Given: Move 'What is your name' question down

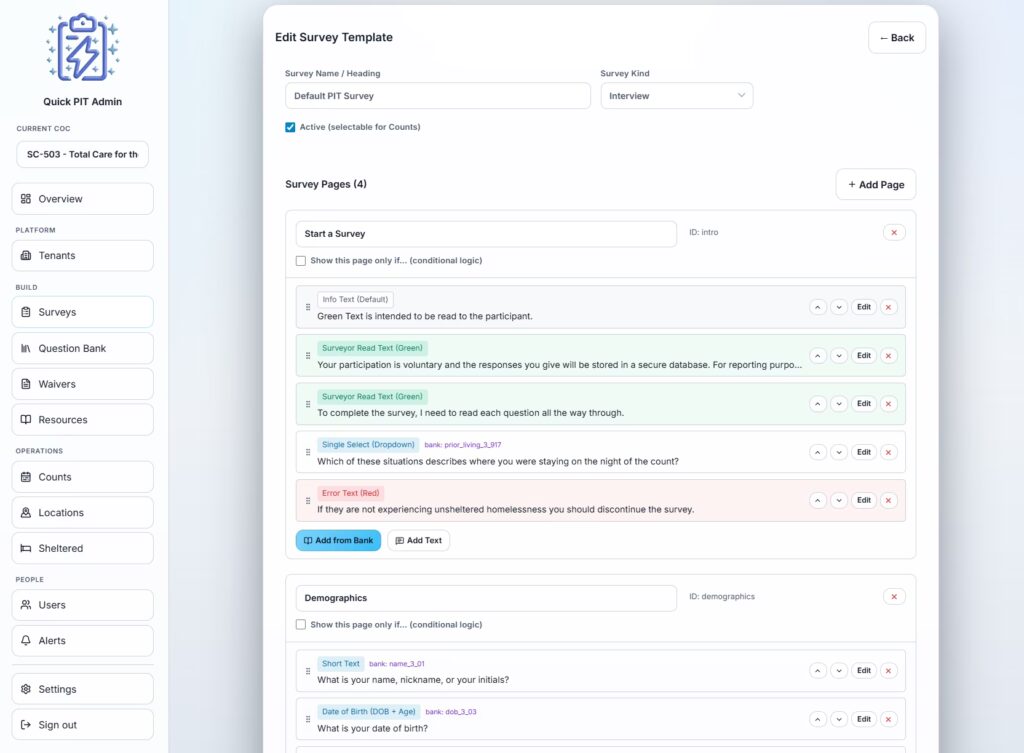Looking at the screenshot, I should click(x=839, y=671).
